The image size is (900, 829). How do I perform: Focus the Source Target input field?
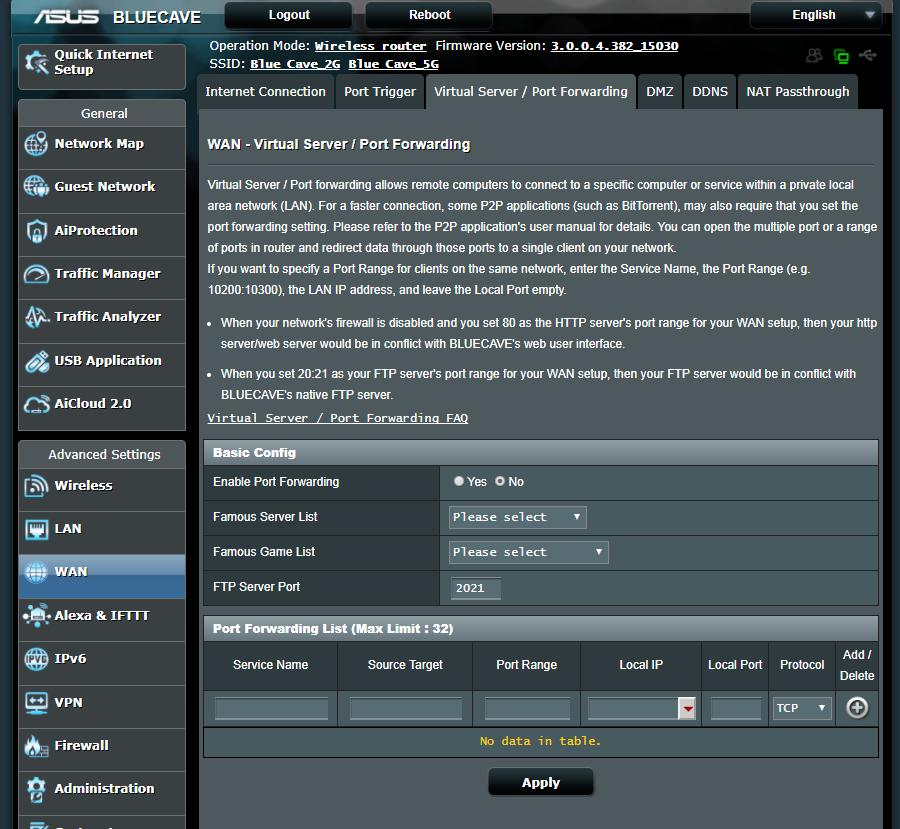pos(405,708)
